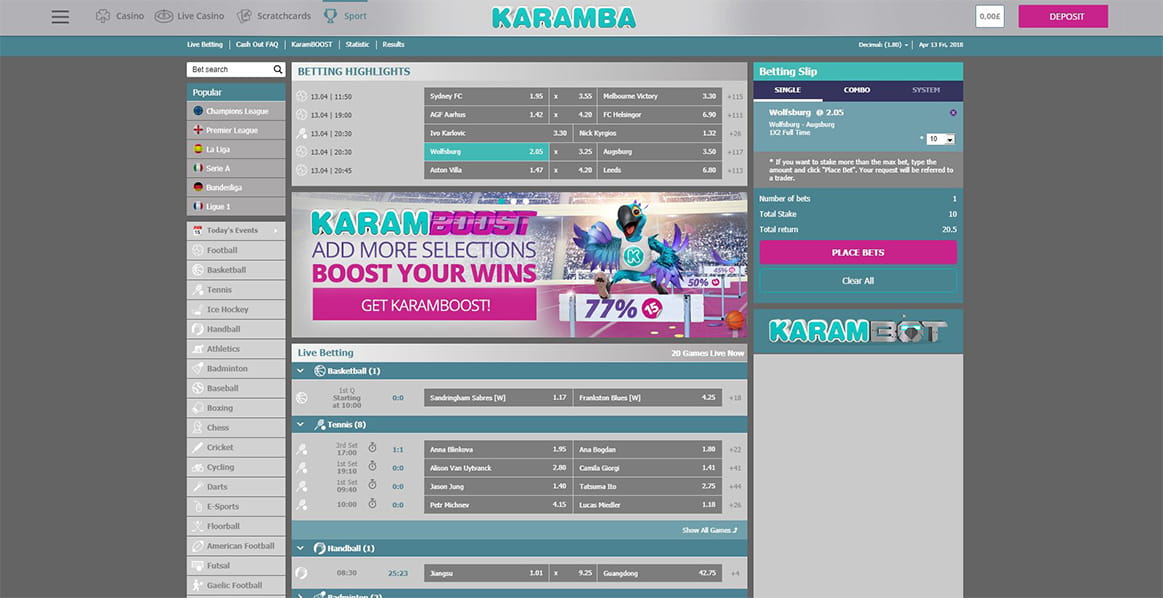This screenshot has width=1163, height=598.
Task: Click the Floorball icon in the sidebar
Action: click(198, 526)
